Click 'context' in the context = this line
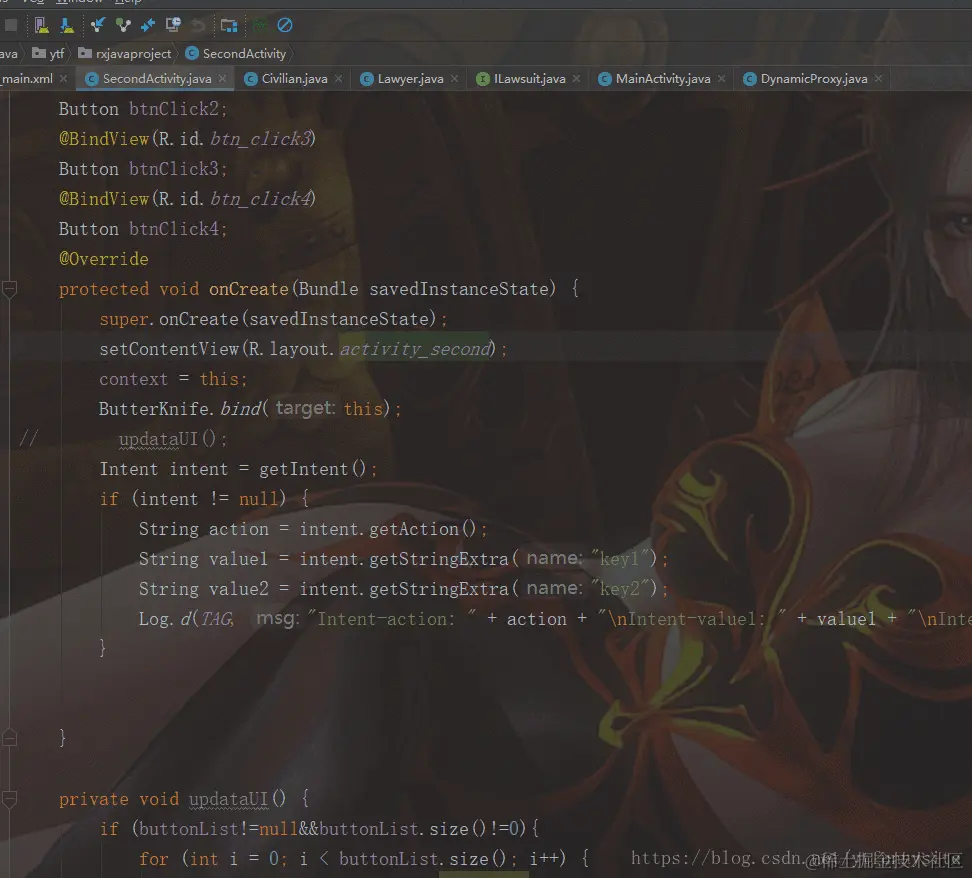 click(134, 379)
